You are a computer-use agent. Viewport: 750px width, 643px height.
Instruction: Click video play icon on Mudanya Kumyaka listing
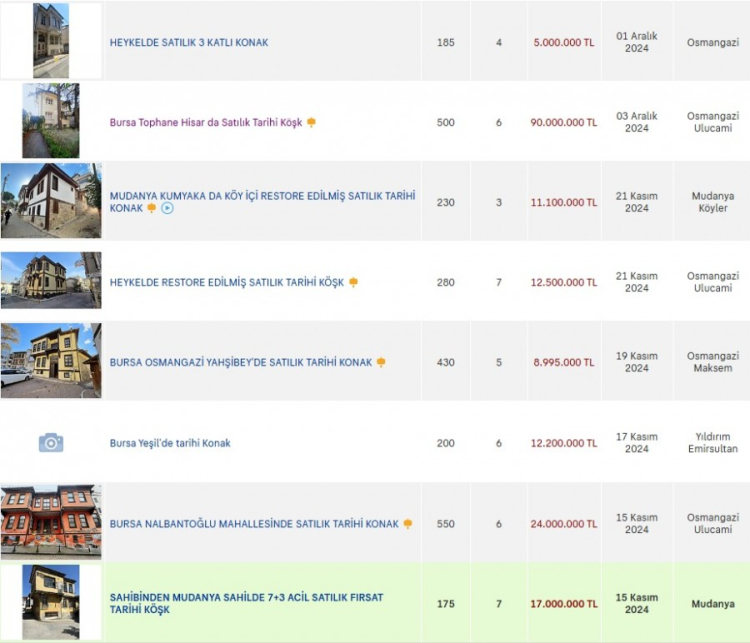pos(167,208)
